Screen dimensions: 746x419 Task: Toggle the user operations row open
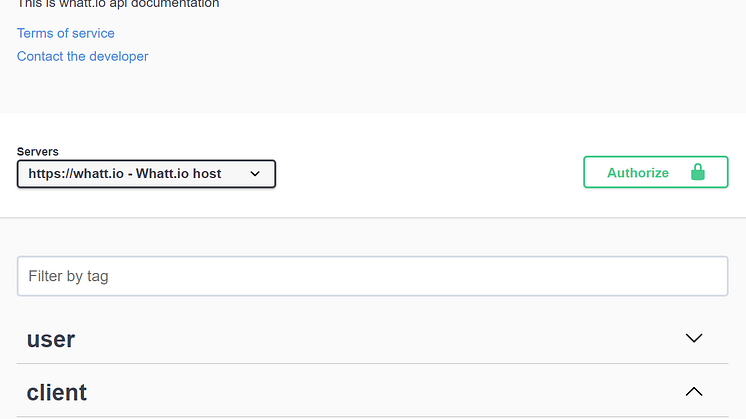click(373, 339)
